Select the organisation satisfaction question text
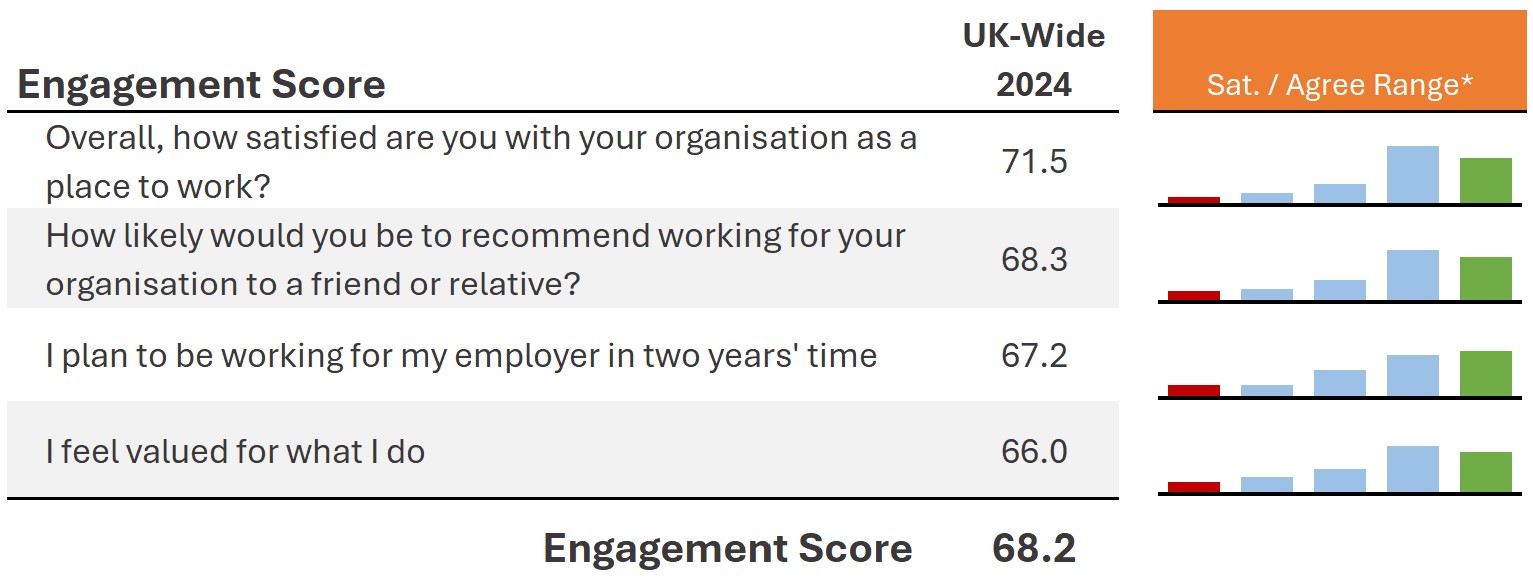Viewport: 1533px width, 582px height. 481,161
